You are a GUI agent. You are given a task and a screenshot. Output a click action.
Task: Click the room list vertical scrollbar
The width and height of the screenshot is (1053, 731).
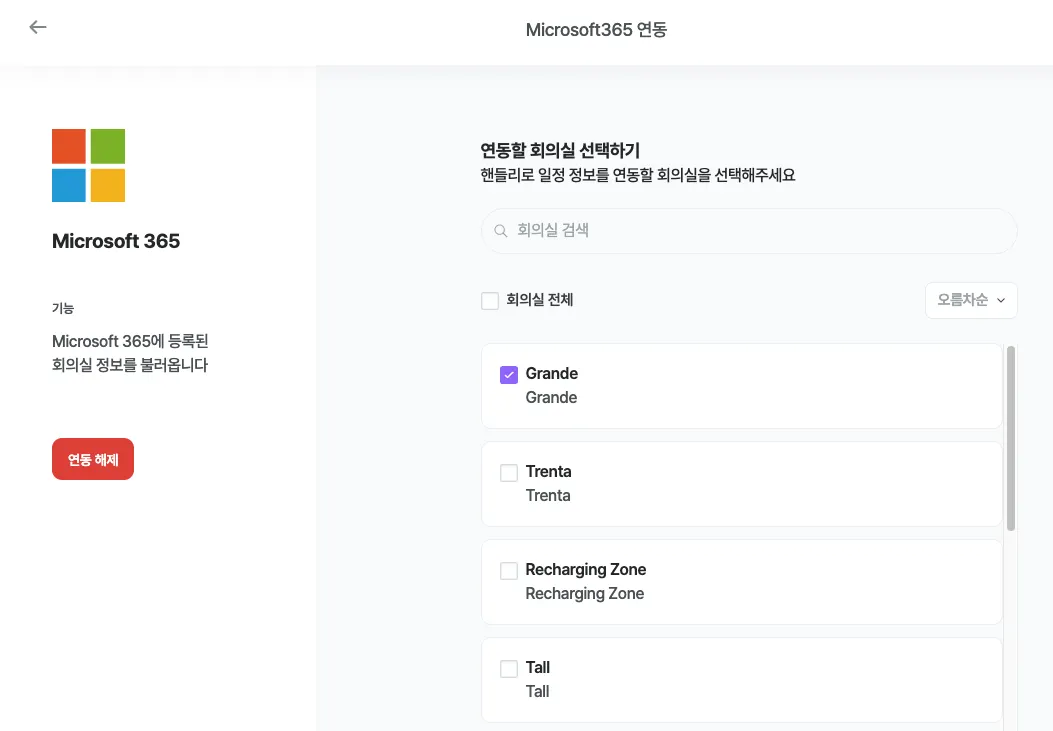pyautogui.click(x=1011, y=438)
